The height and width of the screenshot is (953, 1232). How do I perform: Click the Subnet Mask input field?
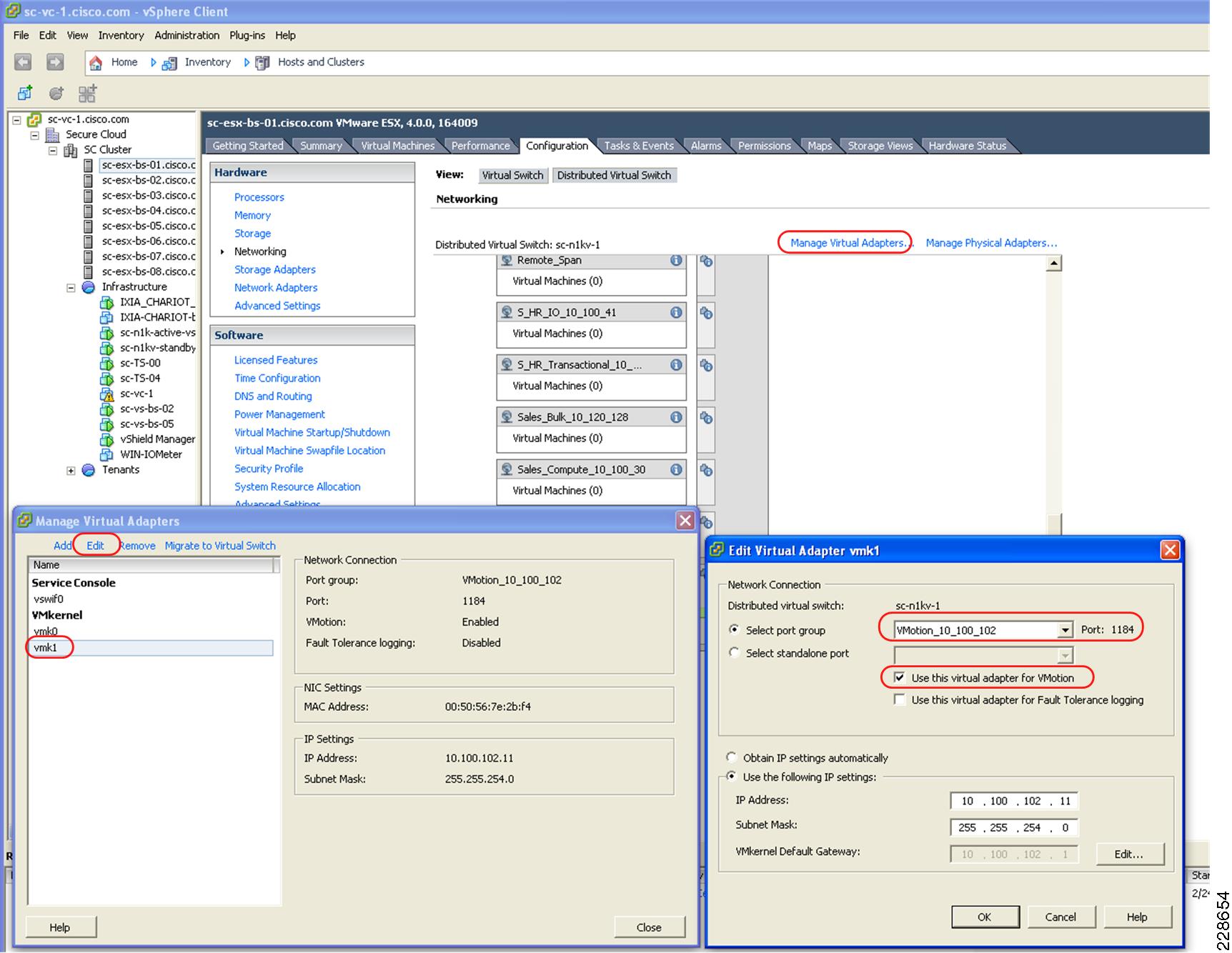[x=1014, y=827]
